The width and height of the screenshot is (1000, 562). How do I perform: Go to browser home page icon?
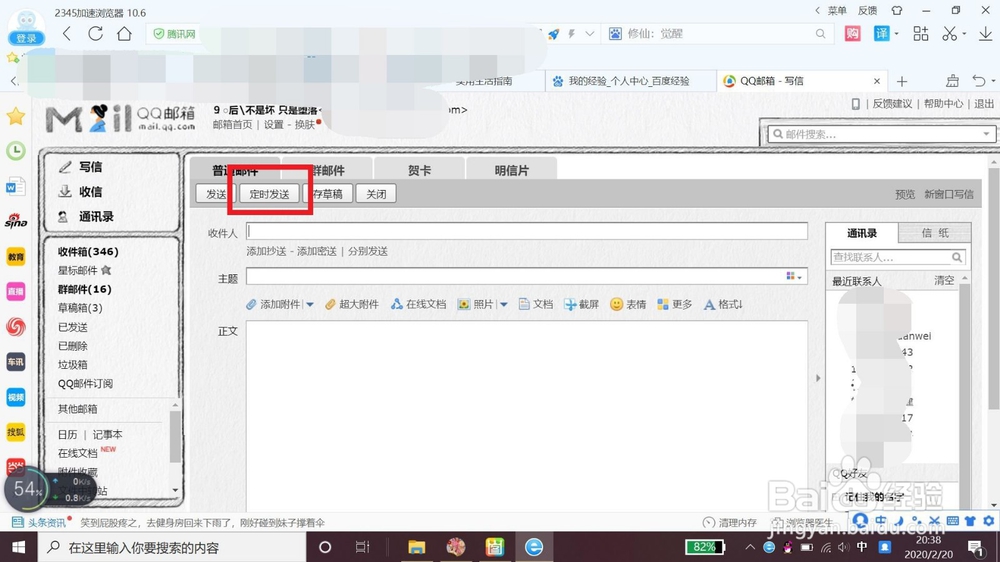[124, 34]
